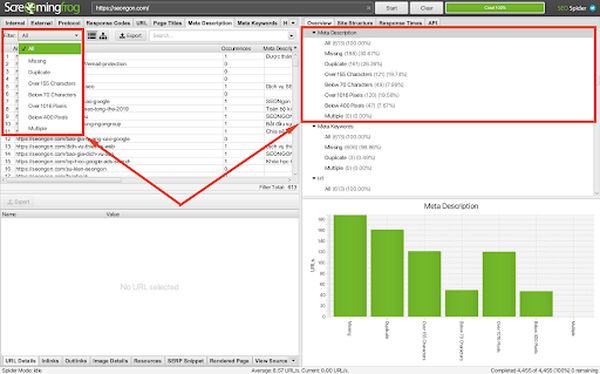Collapse the Meta Description tree section
The width and height of the screenshot is (600, 374).
tap(314, 33)
